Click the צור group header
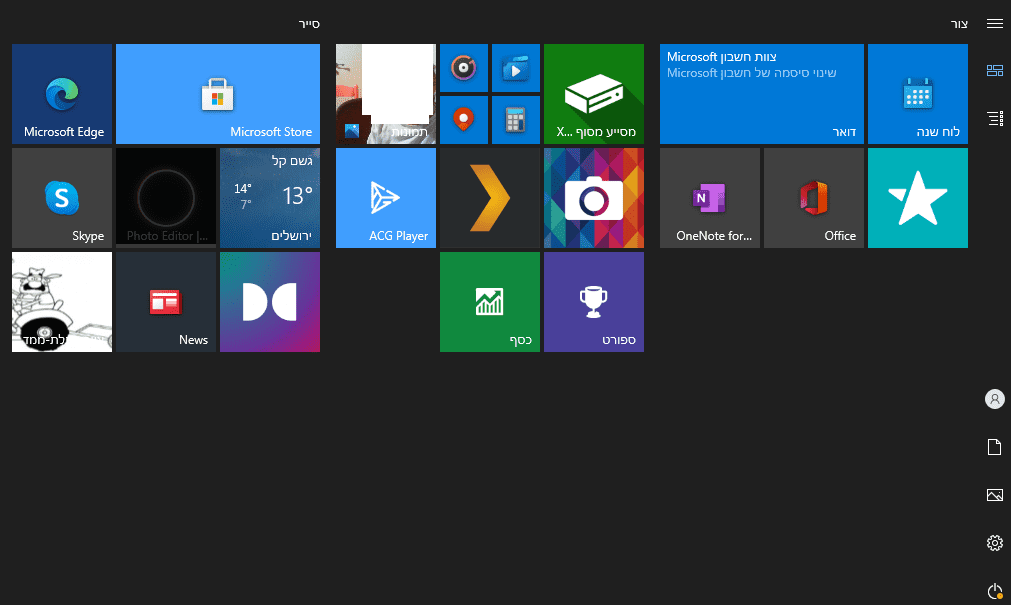Viewport: 1011px width, 605px height. pyautogui.click(x=959, y=24)
